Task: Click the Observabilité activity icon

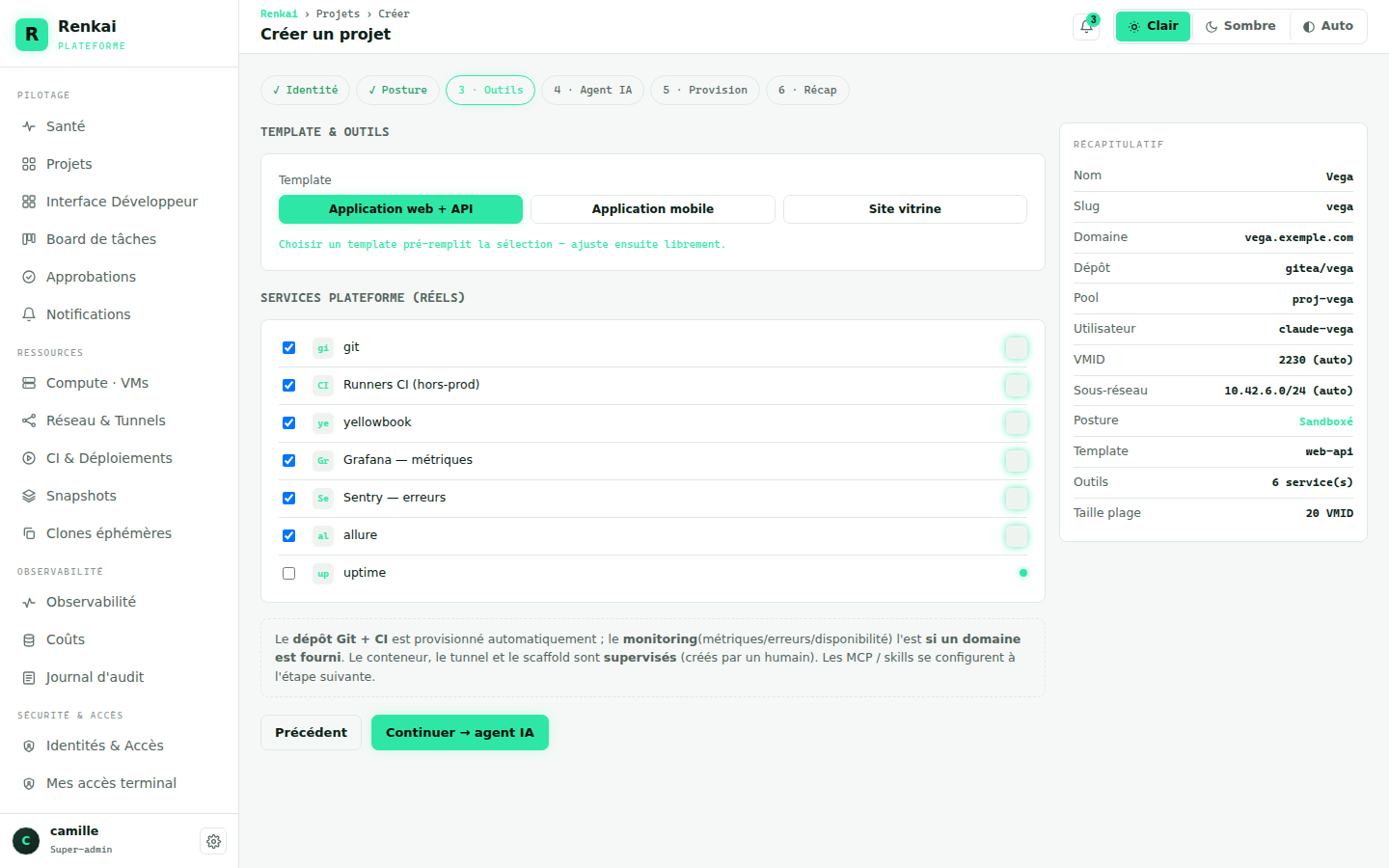Action: coord(29,602)
